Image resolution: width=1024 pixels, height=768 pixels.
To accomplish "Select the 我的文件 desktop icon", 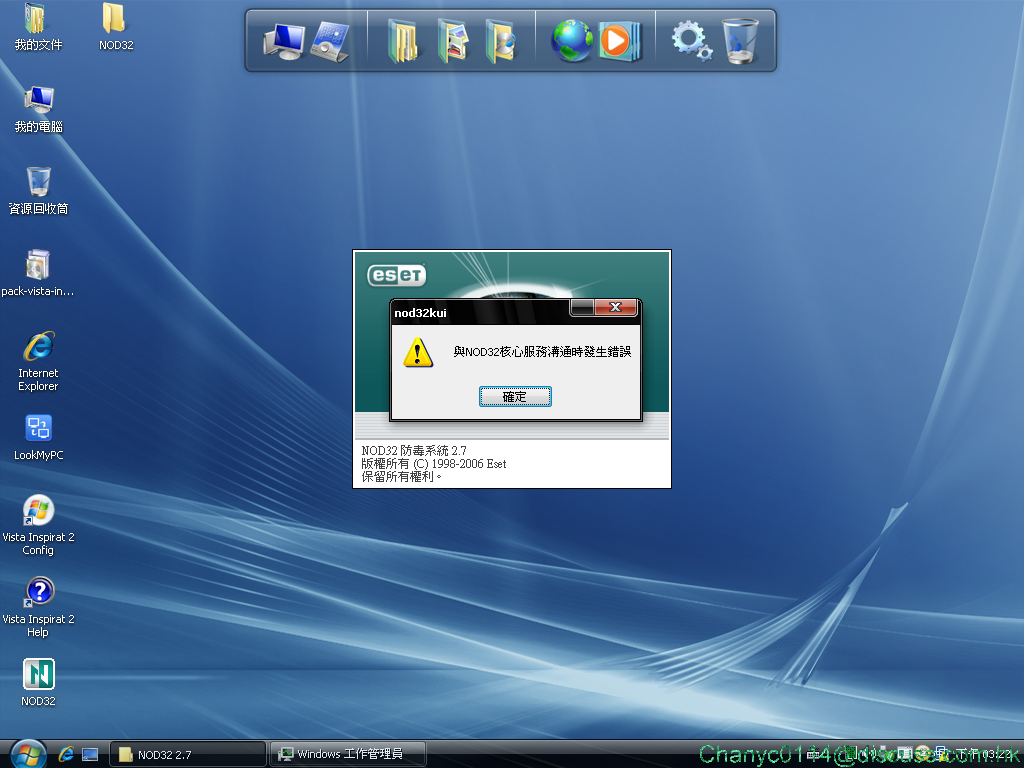I will (38, 27).
